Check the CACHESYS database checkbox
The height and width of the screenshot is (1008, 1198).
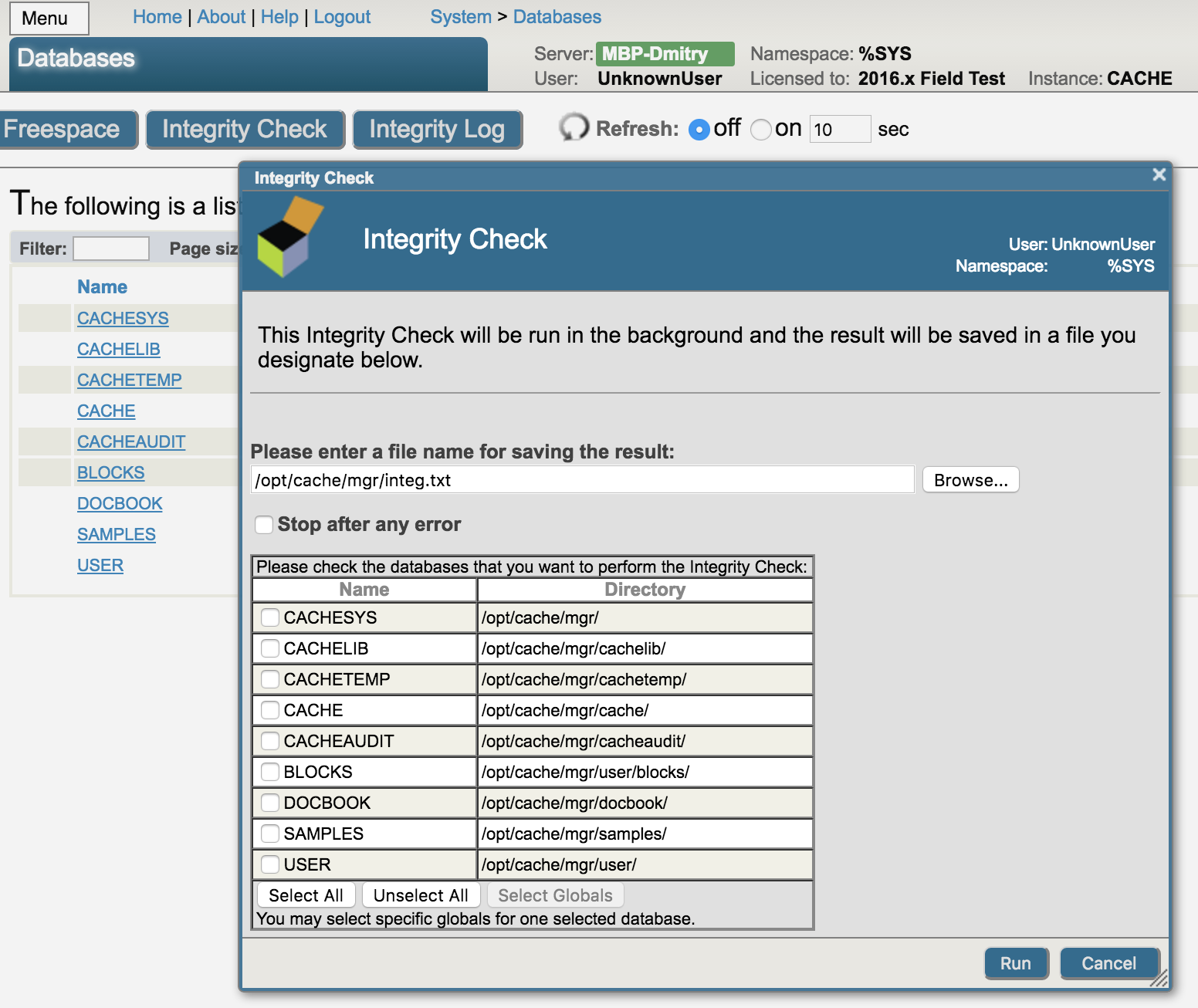pyautogui.click(x=270, y=617)
